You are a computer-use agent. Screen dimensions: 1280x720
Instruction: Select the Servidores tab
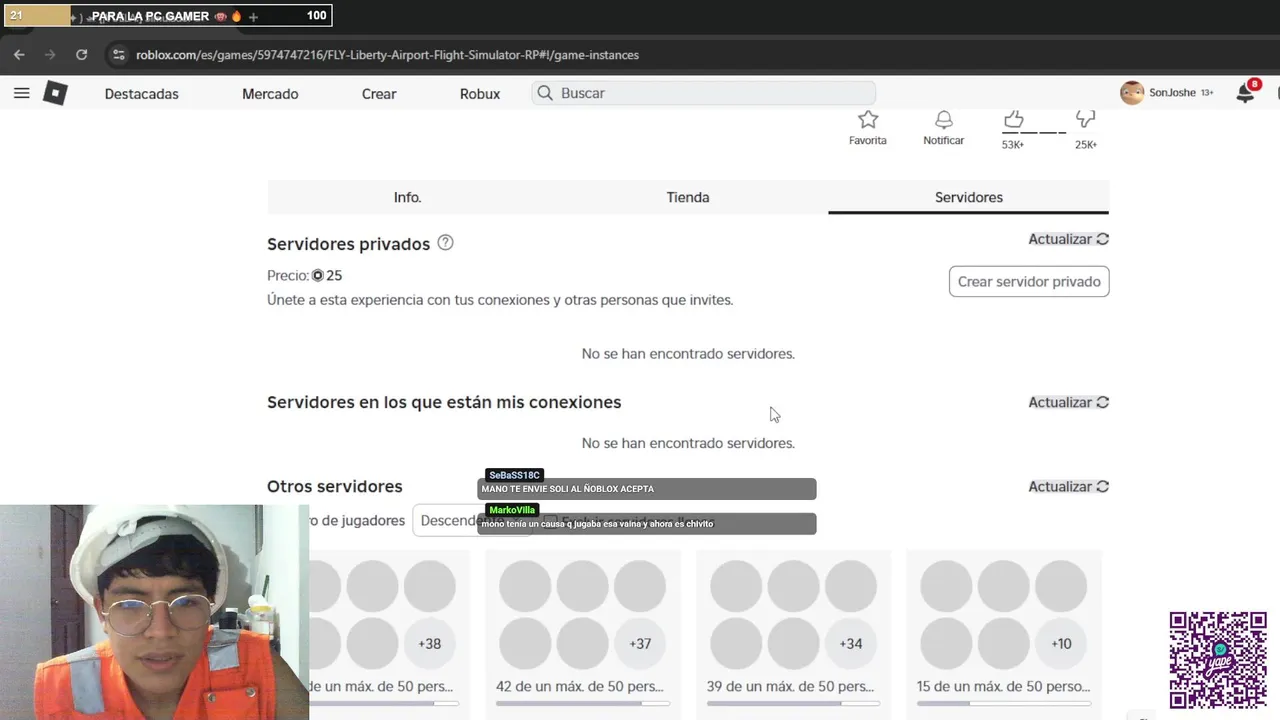point(969,197)
